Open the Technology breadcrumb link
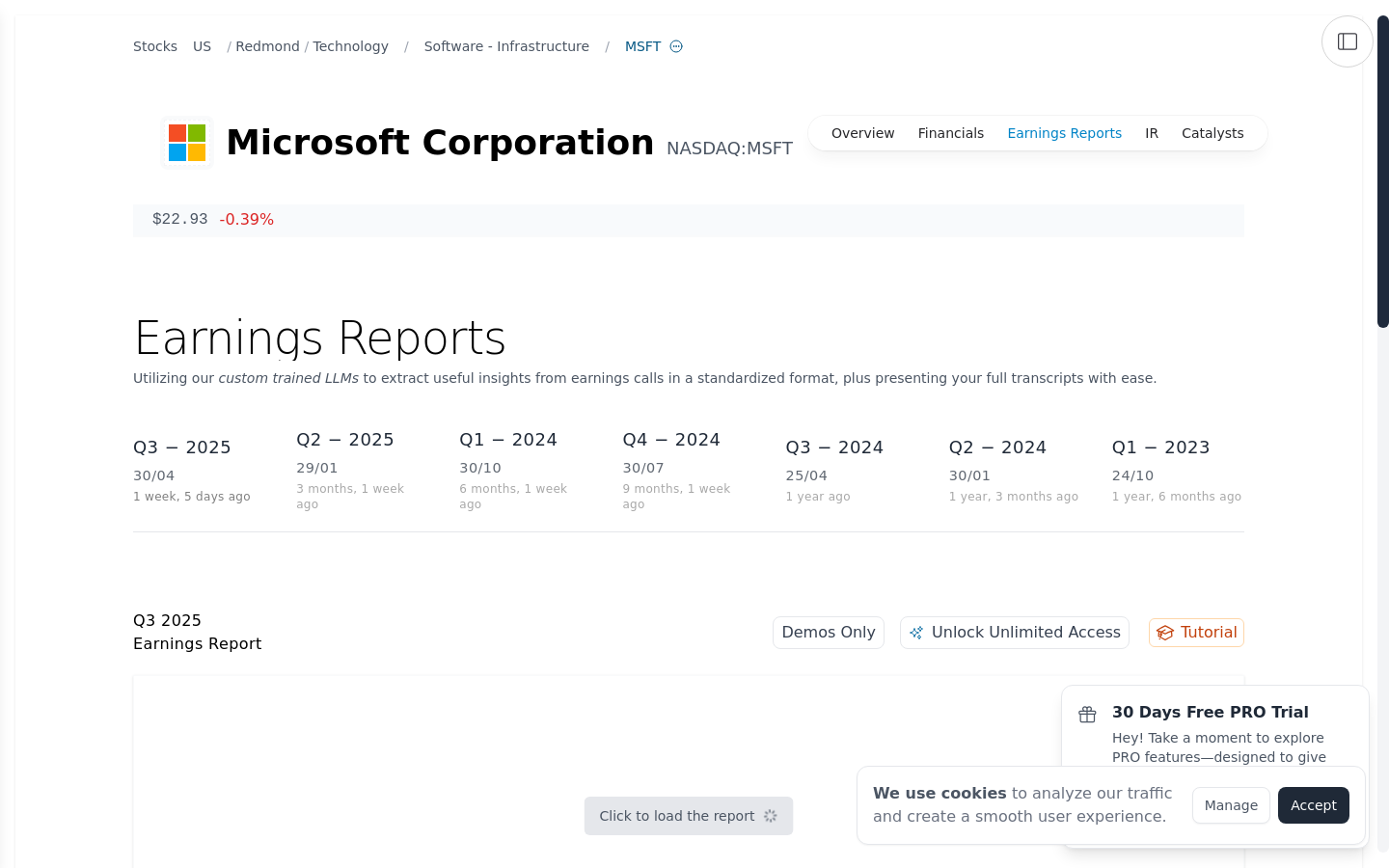The image size is (1389, 868). point(350,46)
